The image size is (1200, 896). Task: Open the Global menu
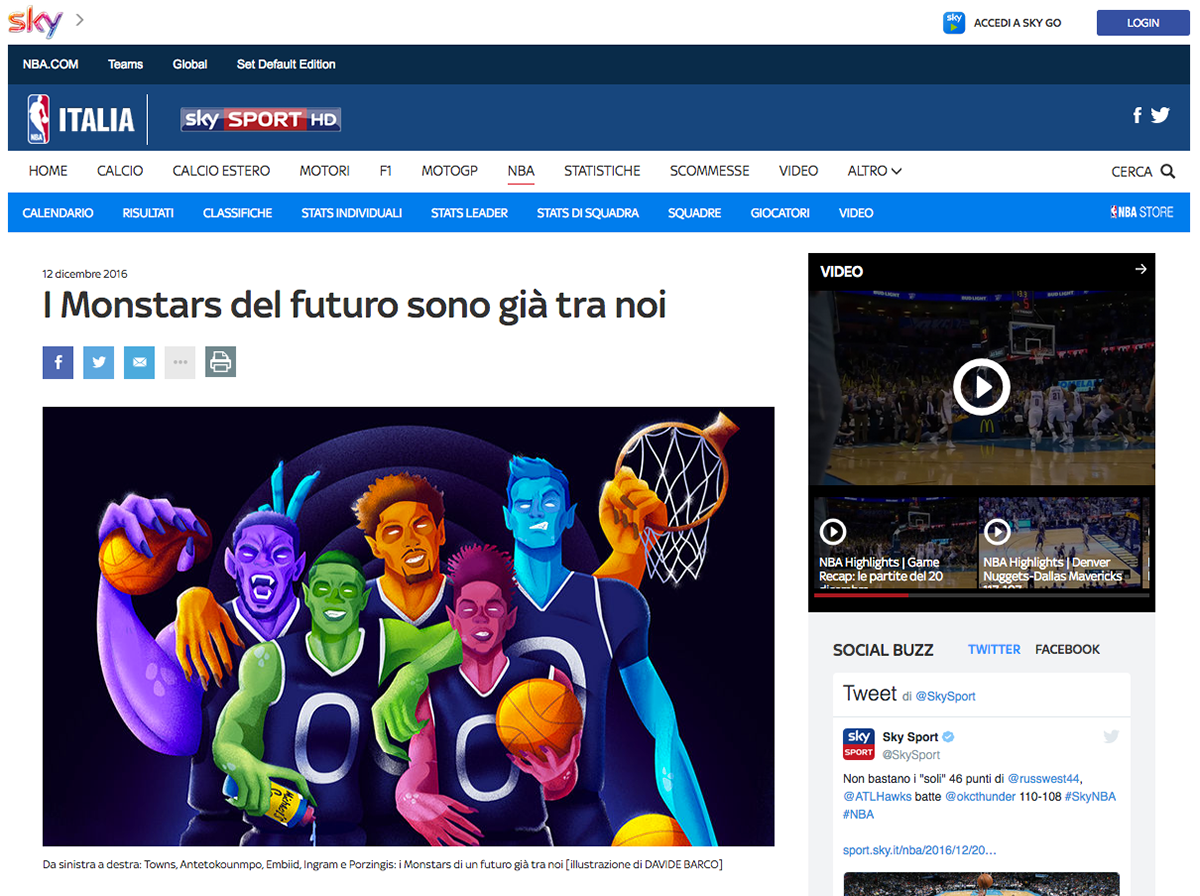click(x=190, y=64)
